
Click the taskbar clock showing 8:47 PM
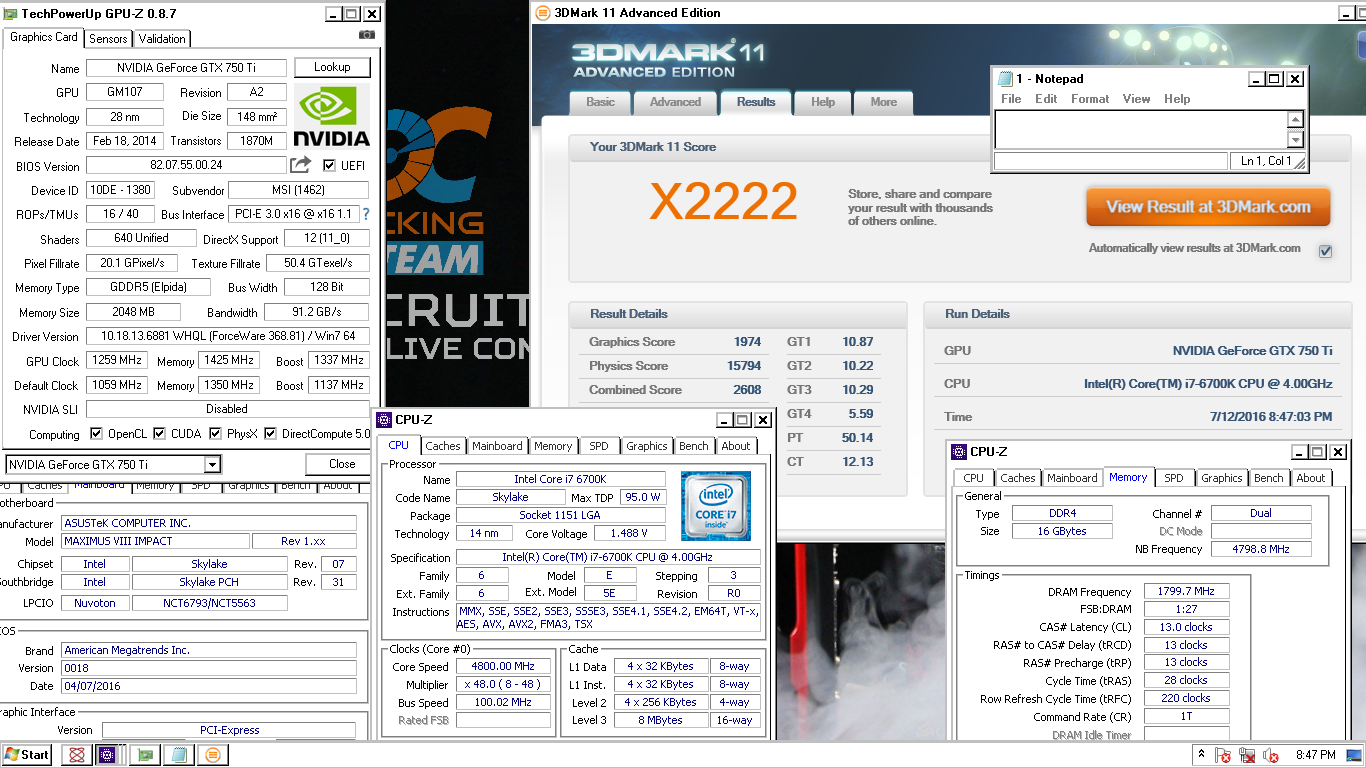(x=1315, y=755)
